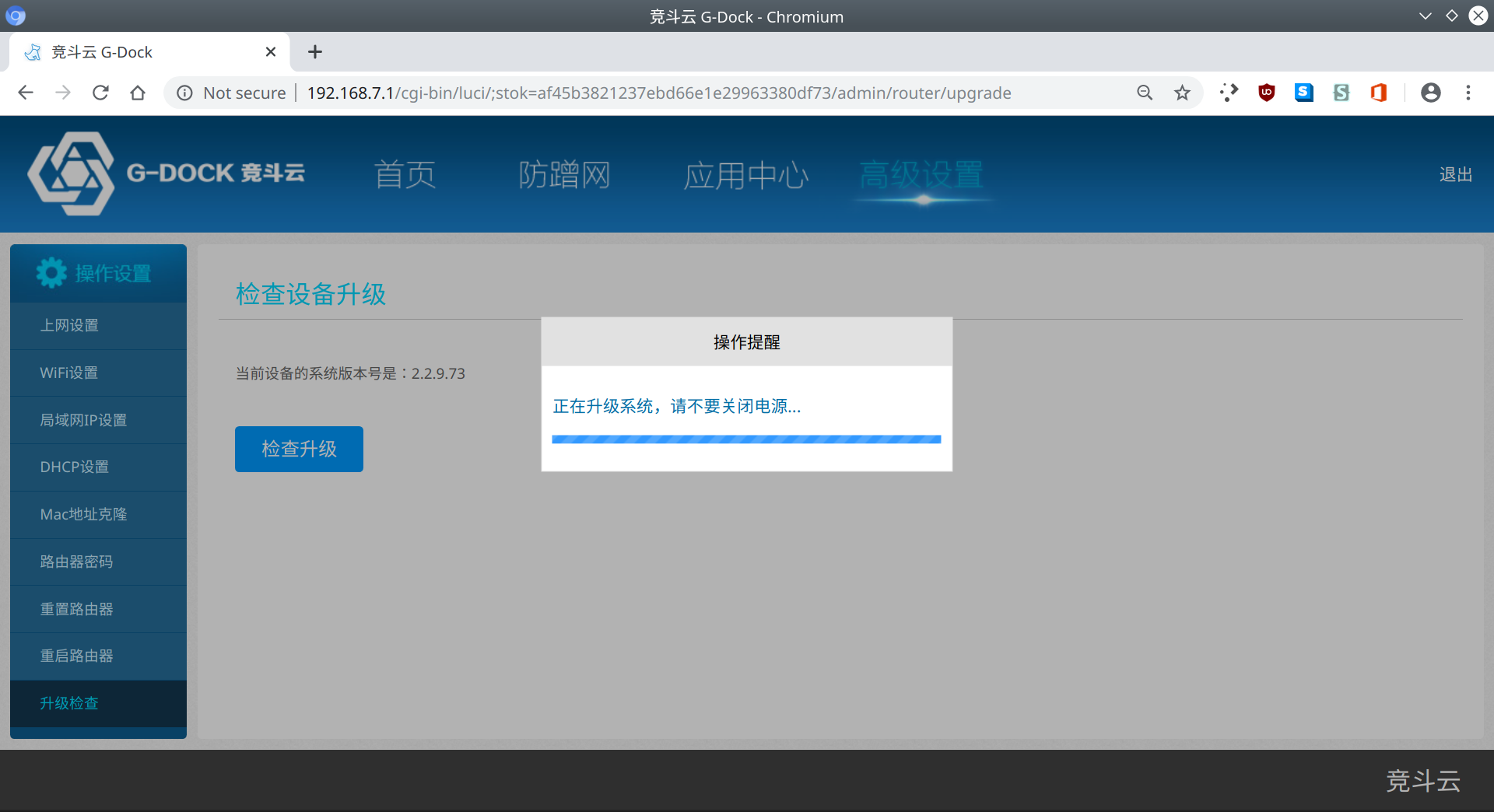Viewport: 1494px width, 812px height.
Task: Open the zoom magnifier icon in address bar
Action: pyautogui.click(x=1145, y=93)
